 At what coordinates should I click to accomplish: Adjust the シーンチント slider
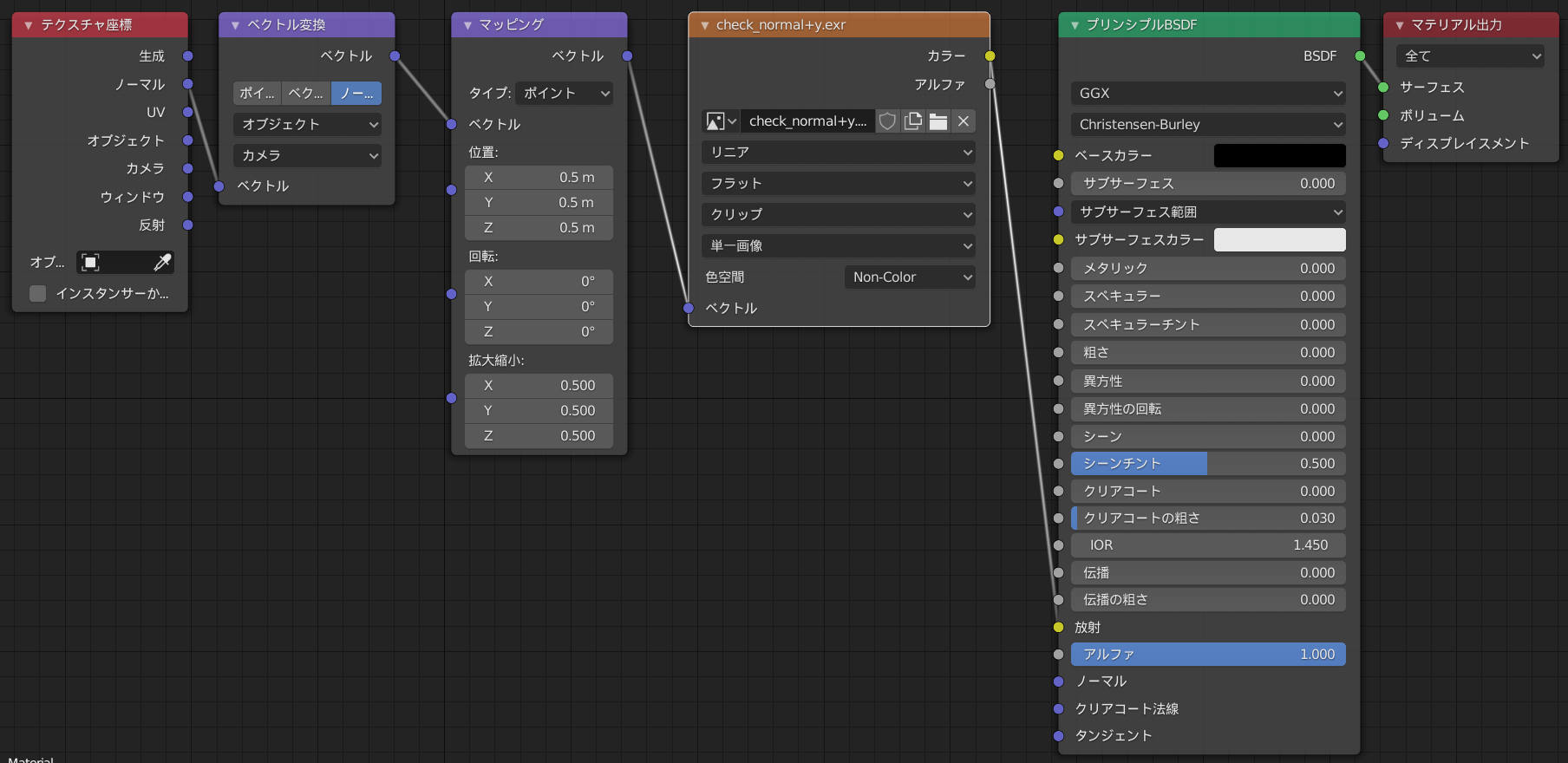pos(1208,464)
